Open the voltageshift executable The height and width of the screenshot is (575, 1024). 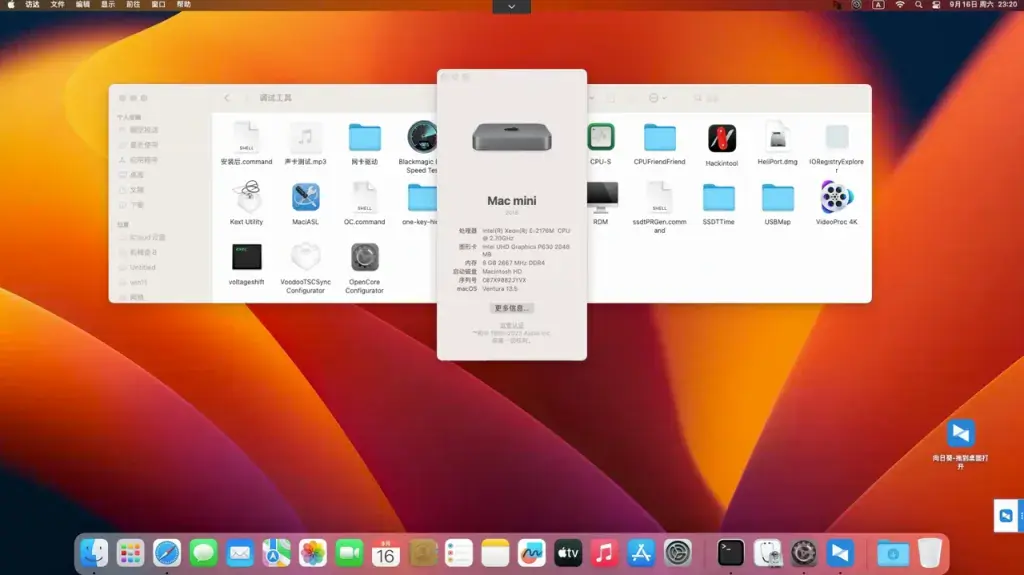point(246,257)
